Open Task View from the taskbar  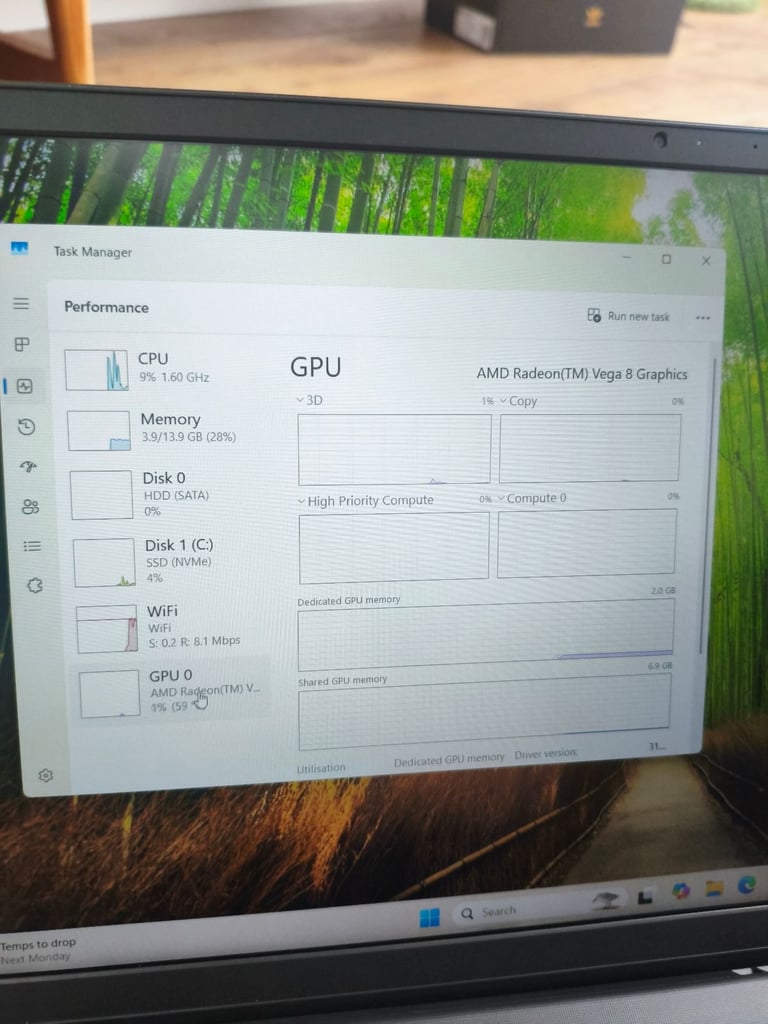645,897
